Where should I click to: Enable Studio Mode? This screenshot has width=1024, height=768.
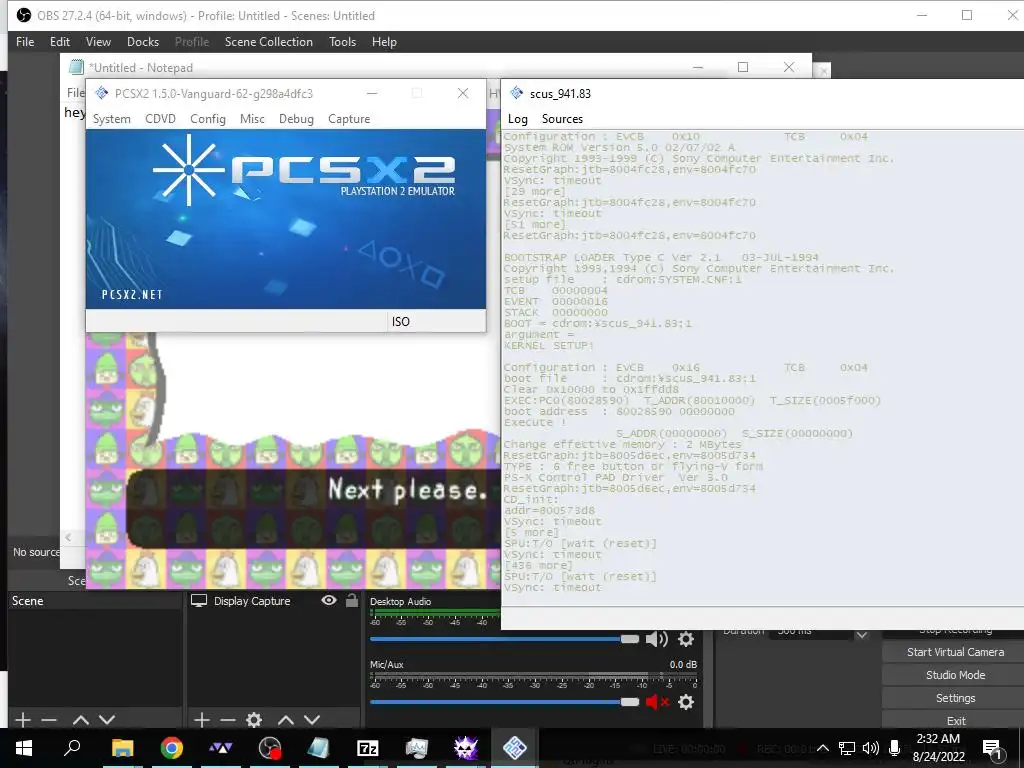(955, 675)
